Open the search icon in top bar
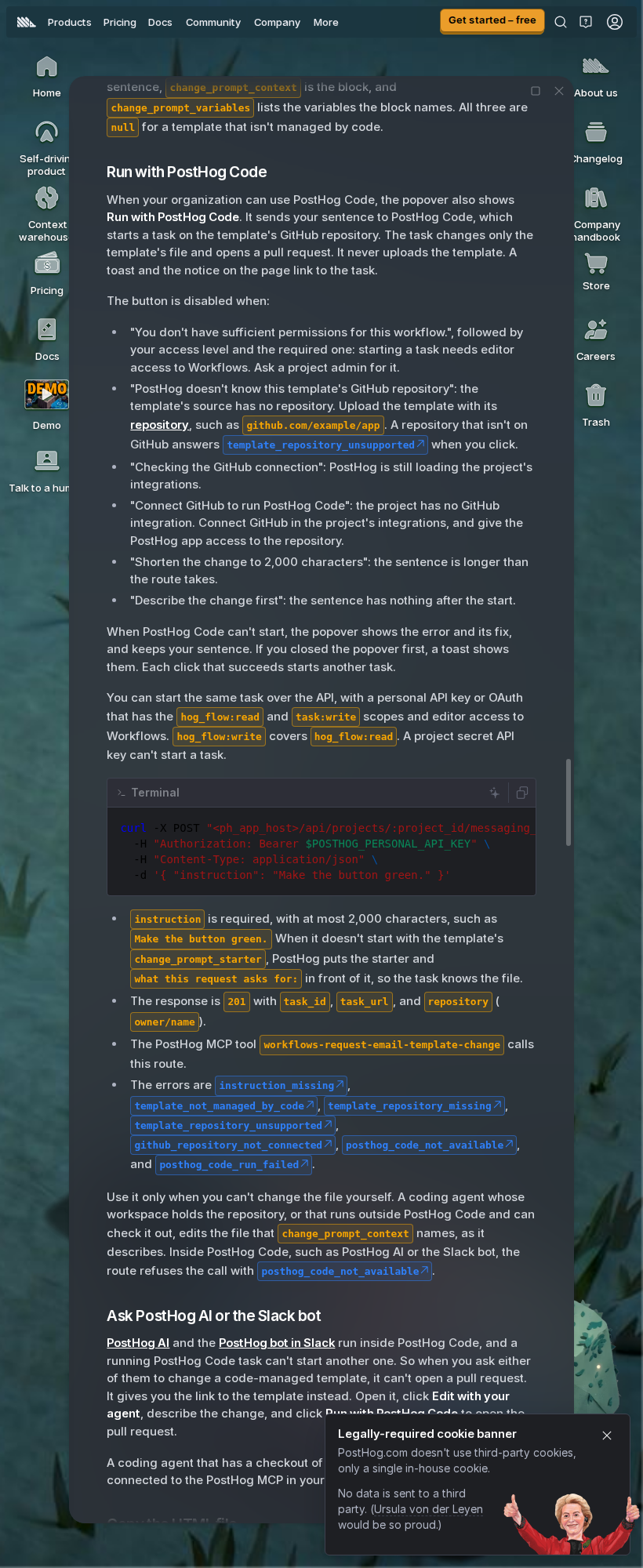 tap(561, 22)
